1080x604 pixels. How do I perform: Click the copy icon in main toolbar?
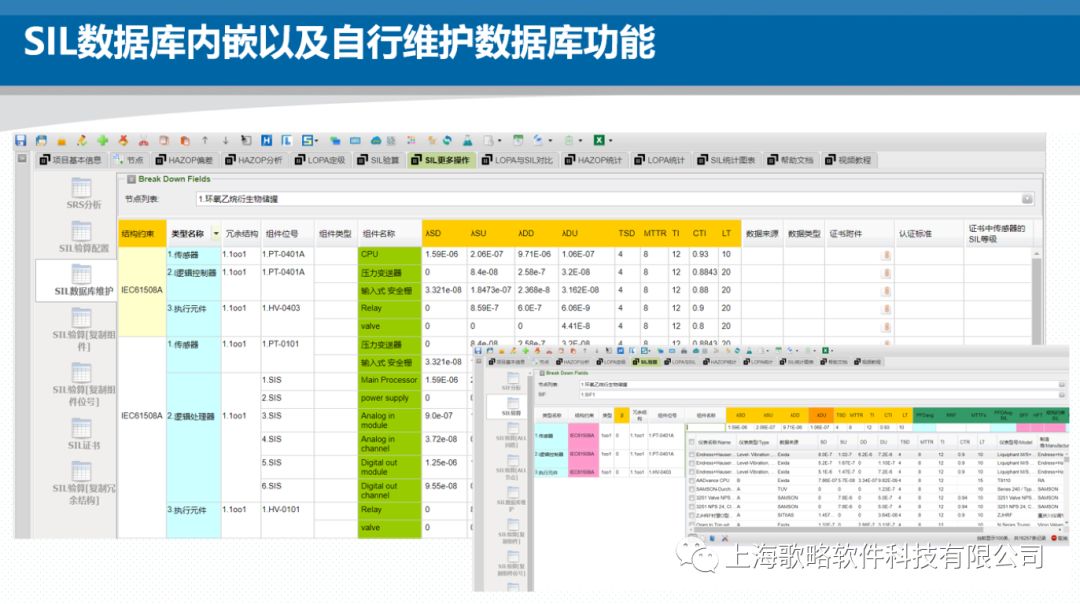coord(164,140)
